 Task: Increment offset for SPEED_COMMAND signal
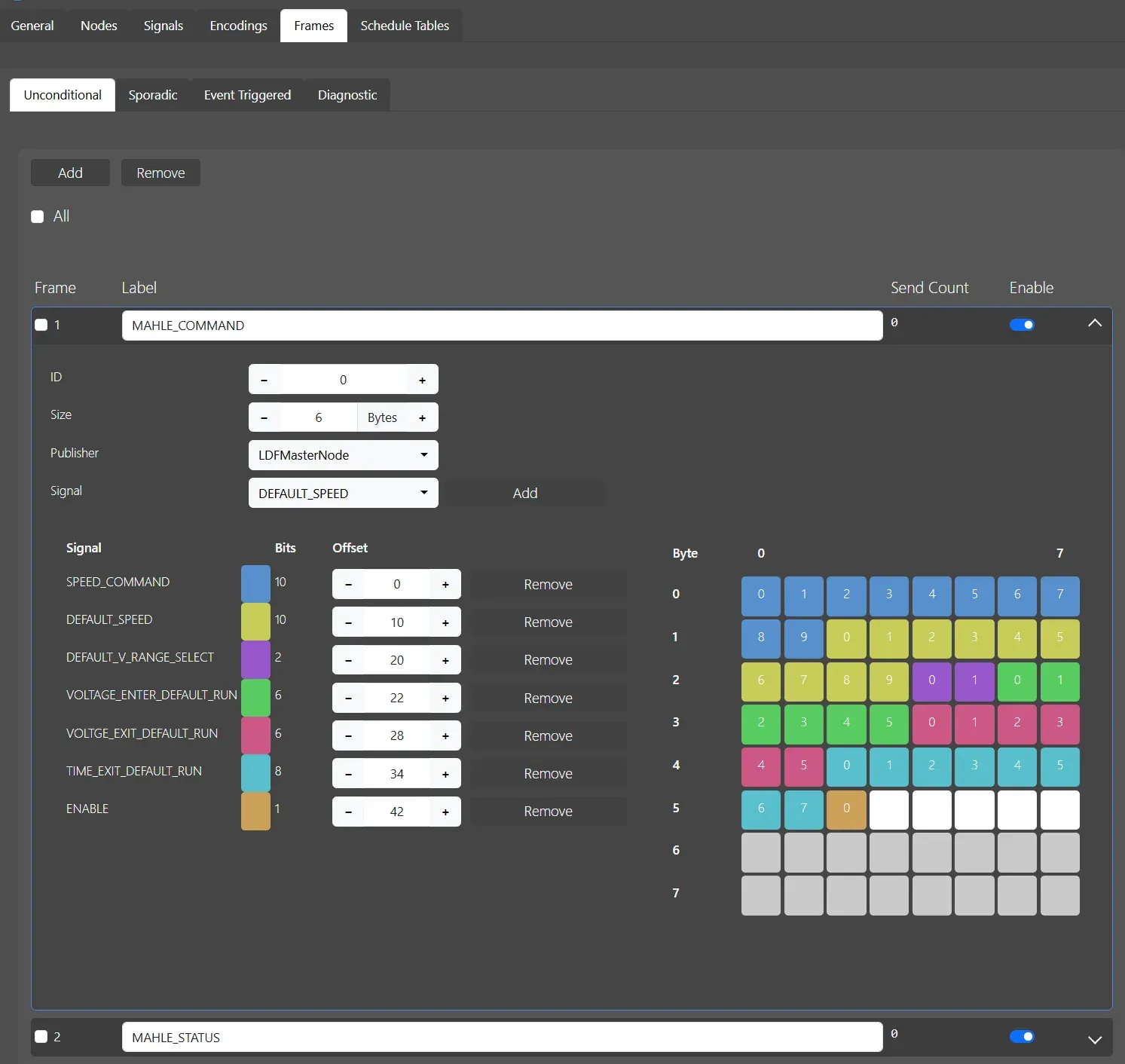(445, 585)
